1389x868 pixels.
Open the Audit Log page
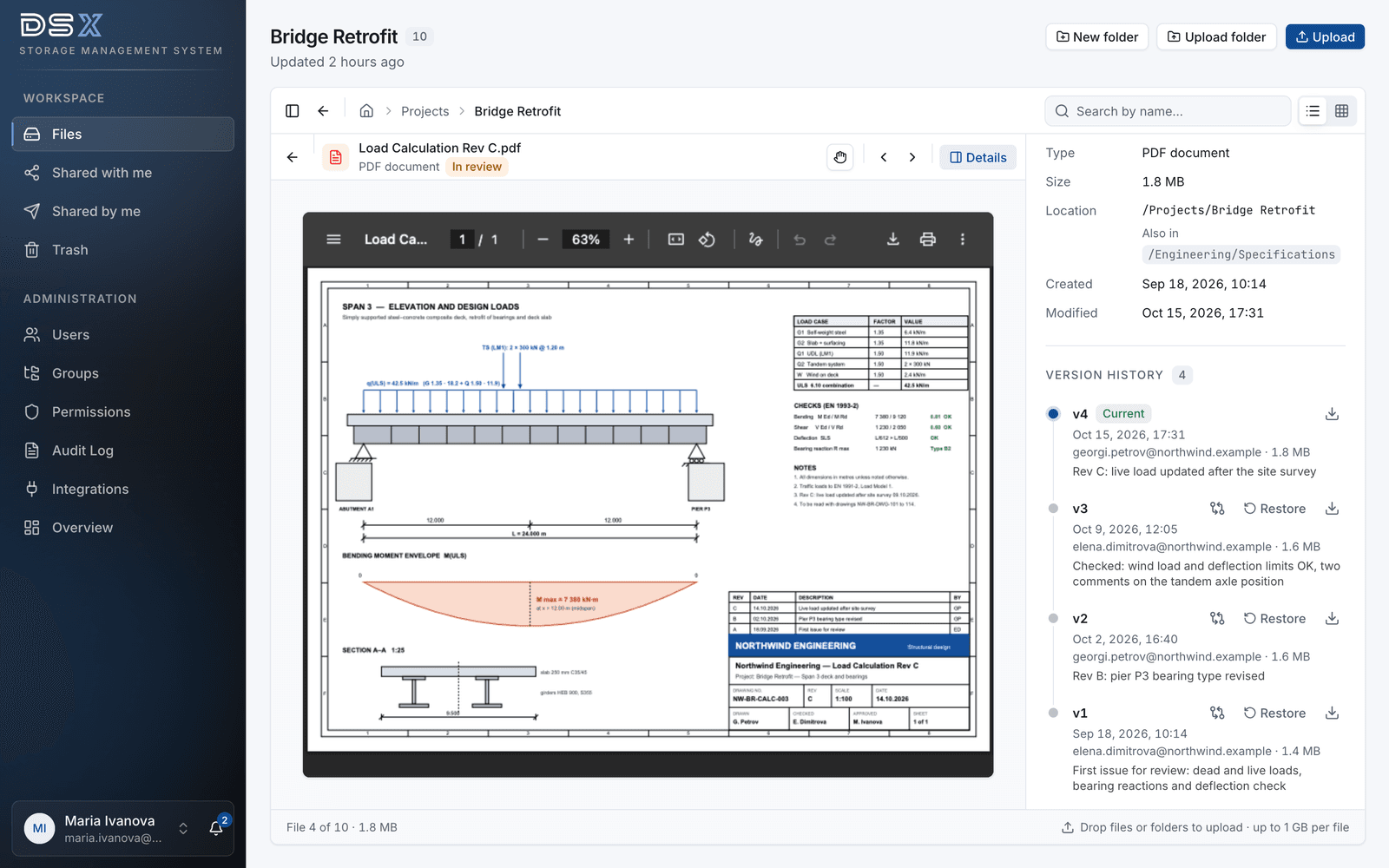123,450
